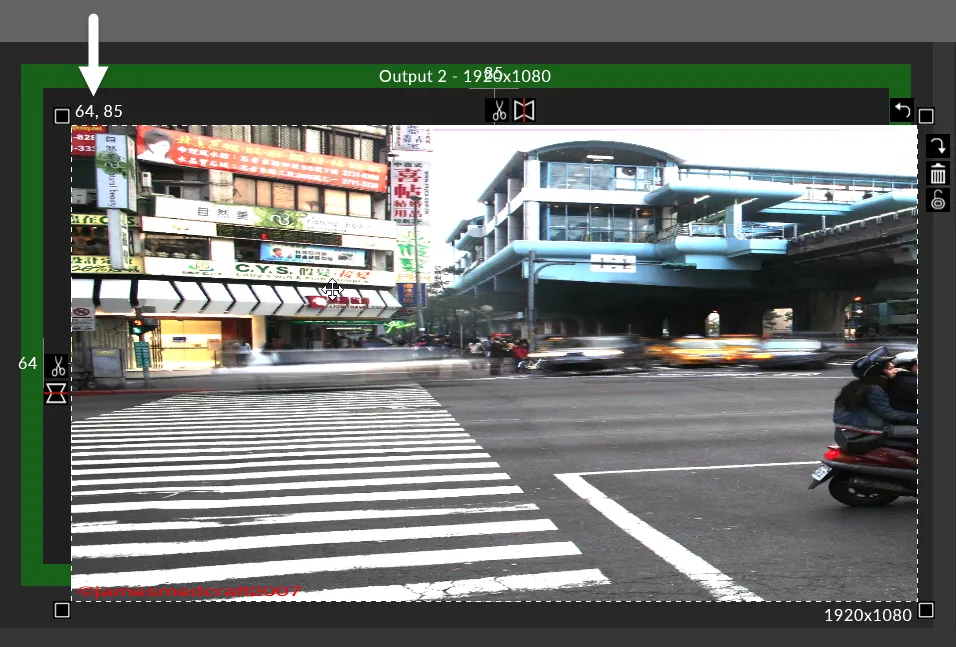956x647 pixels.
Task: Click the "64" left offset value
Action: pyautogui.click(x=28, y=363)
